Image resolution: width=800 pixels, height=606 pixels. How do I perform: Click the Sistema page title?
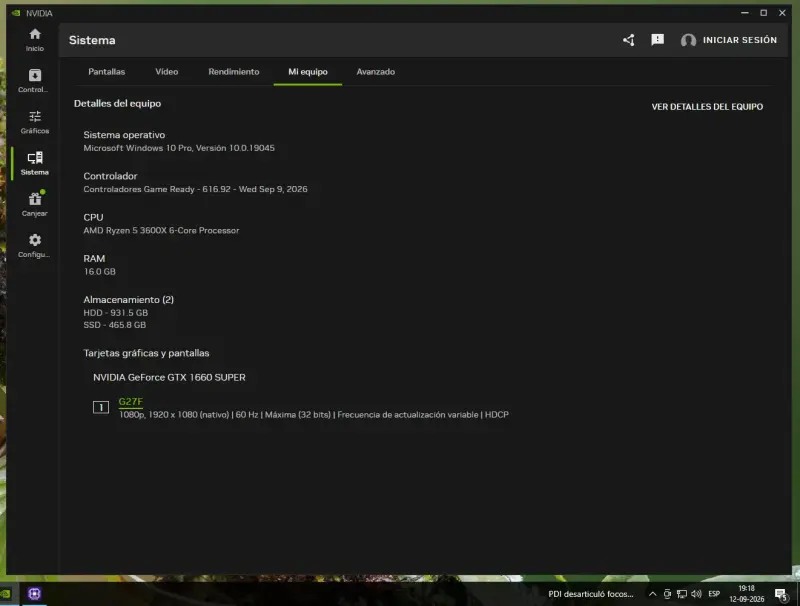92,40
